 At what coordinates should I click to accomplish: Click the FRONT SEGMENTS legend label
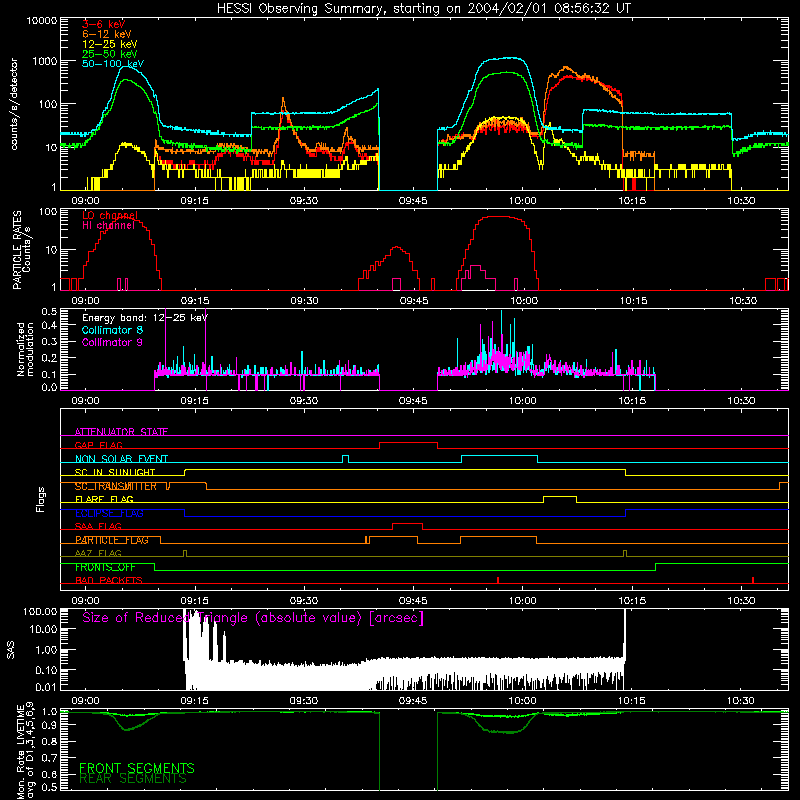[137, 768]
